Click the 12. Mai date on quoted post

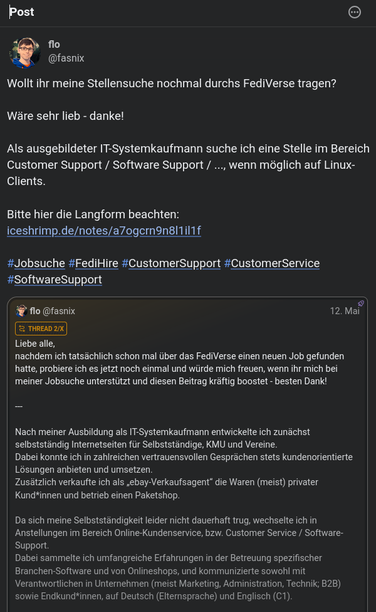click(x=345, y=311)
